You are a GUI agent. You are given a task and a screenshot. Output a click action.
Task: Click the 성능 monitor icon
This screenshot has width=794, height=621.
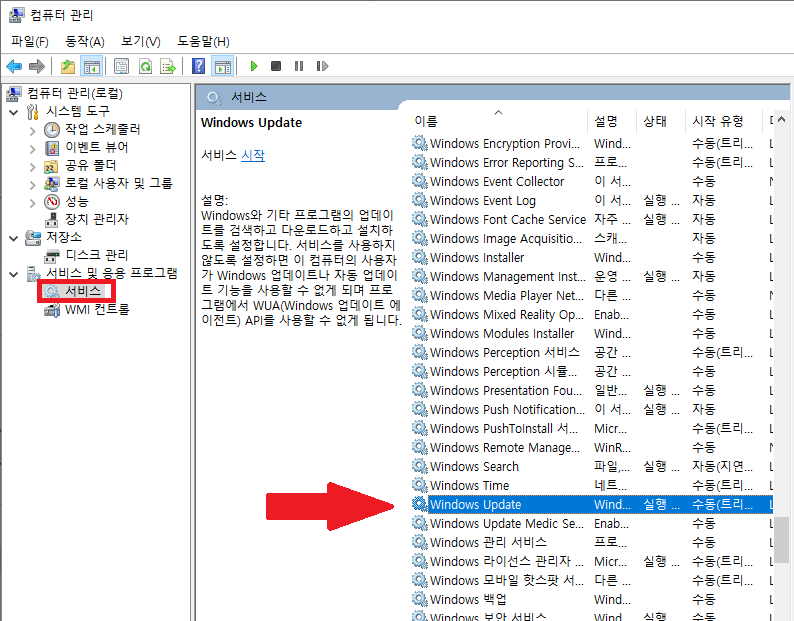coord(52,202)
